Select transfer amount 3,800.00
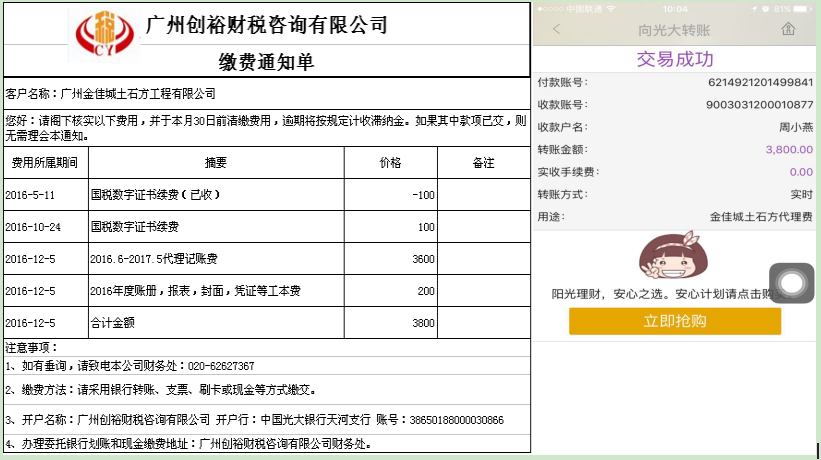This screenshot has width=821, height=460. pos(789,150)
